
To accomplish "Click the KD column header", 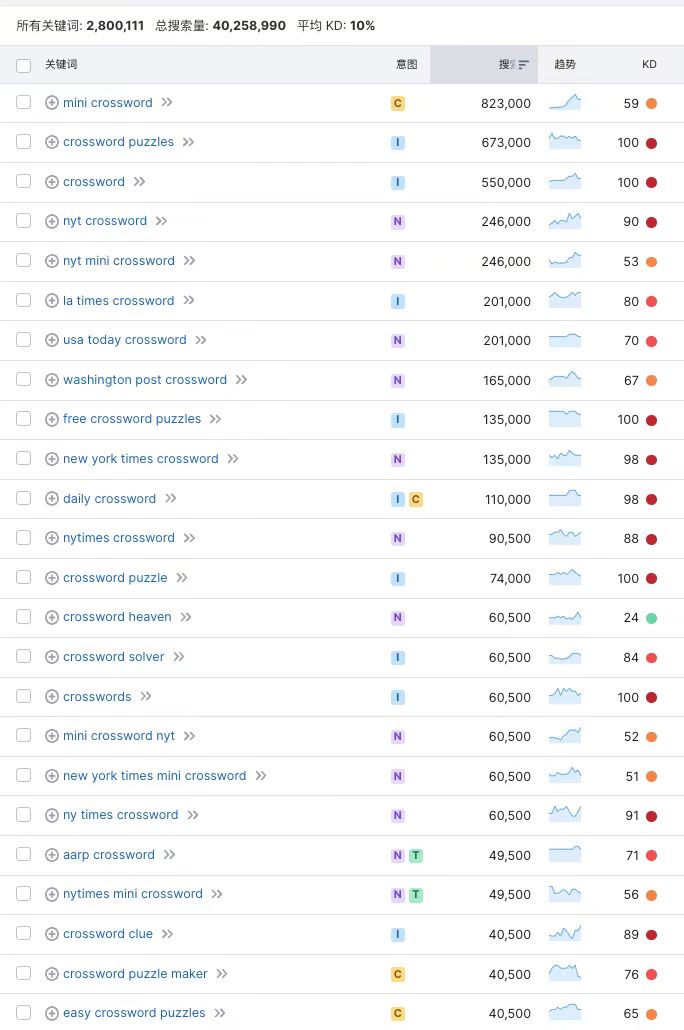I will pyautogui.click(x=649, y=64).
